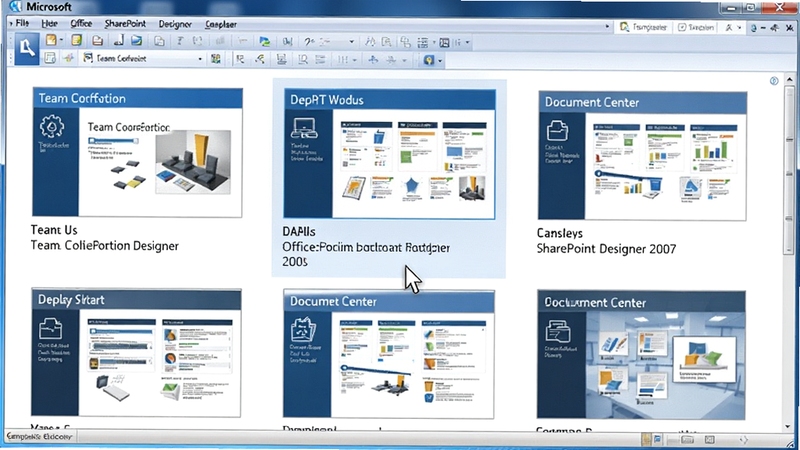The width and height of the screenshot is (800, 450).
Task: Open the dropdown beside the New page icon
Action: pos(61,40)
